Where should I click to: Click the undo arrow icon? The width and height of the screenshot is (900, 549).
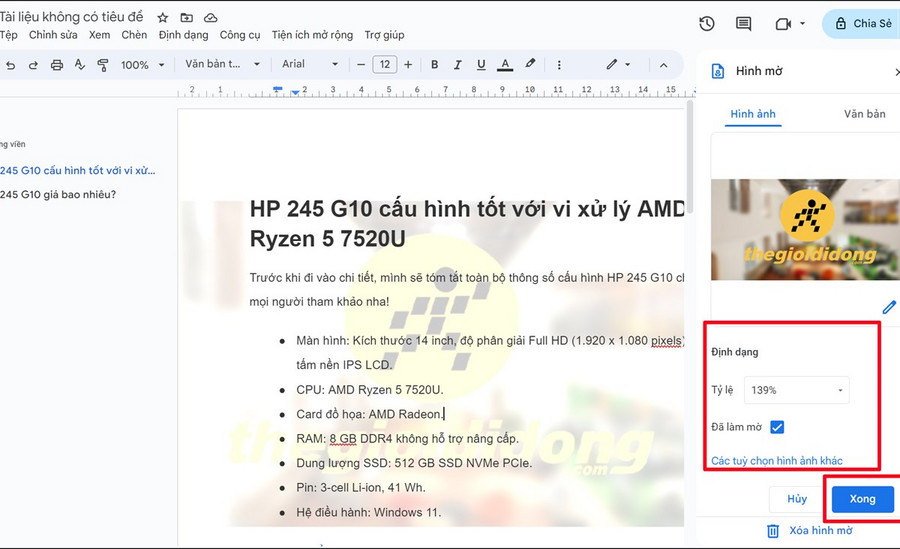click(x=10, y=65)
